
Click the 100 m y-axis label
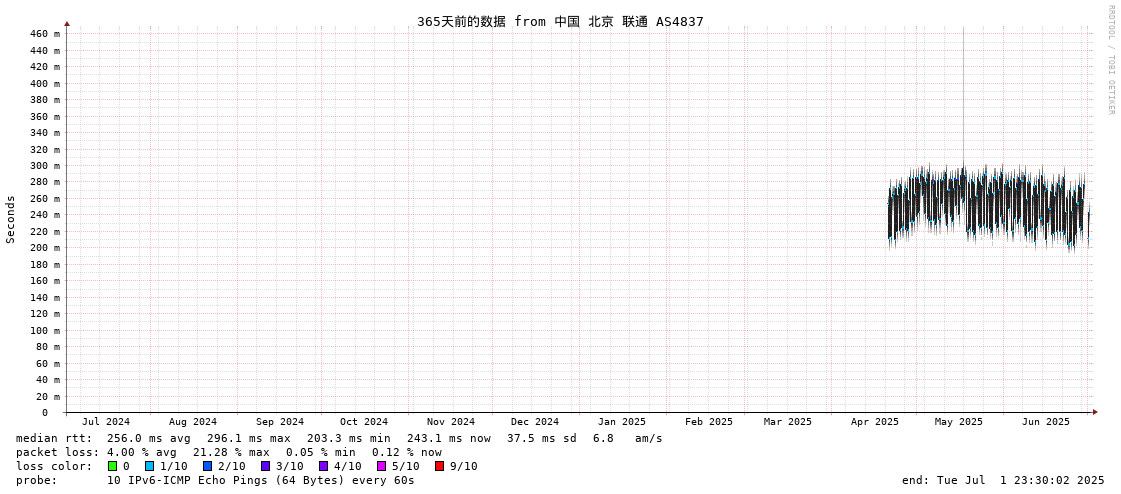tap(45, 330)
